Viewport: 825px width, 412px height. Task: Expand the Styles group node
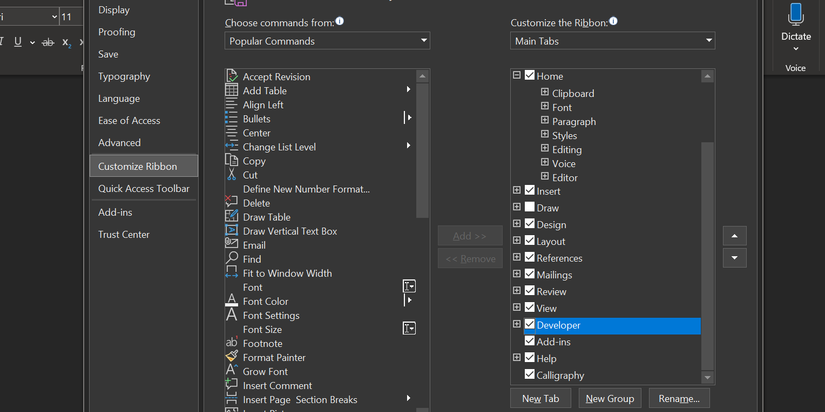tap(545, 135)
